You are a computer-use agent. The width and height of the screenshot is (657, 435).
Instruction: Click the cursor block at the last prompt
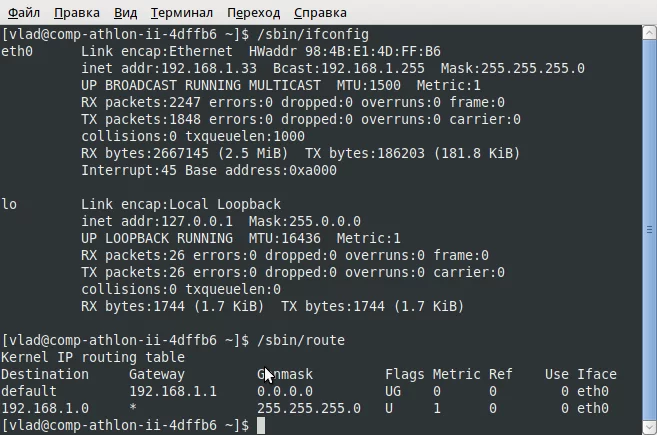click(261, 426)
